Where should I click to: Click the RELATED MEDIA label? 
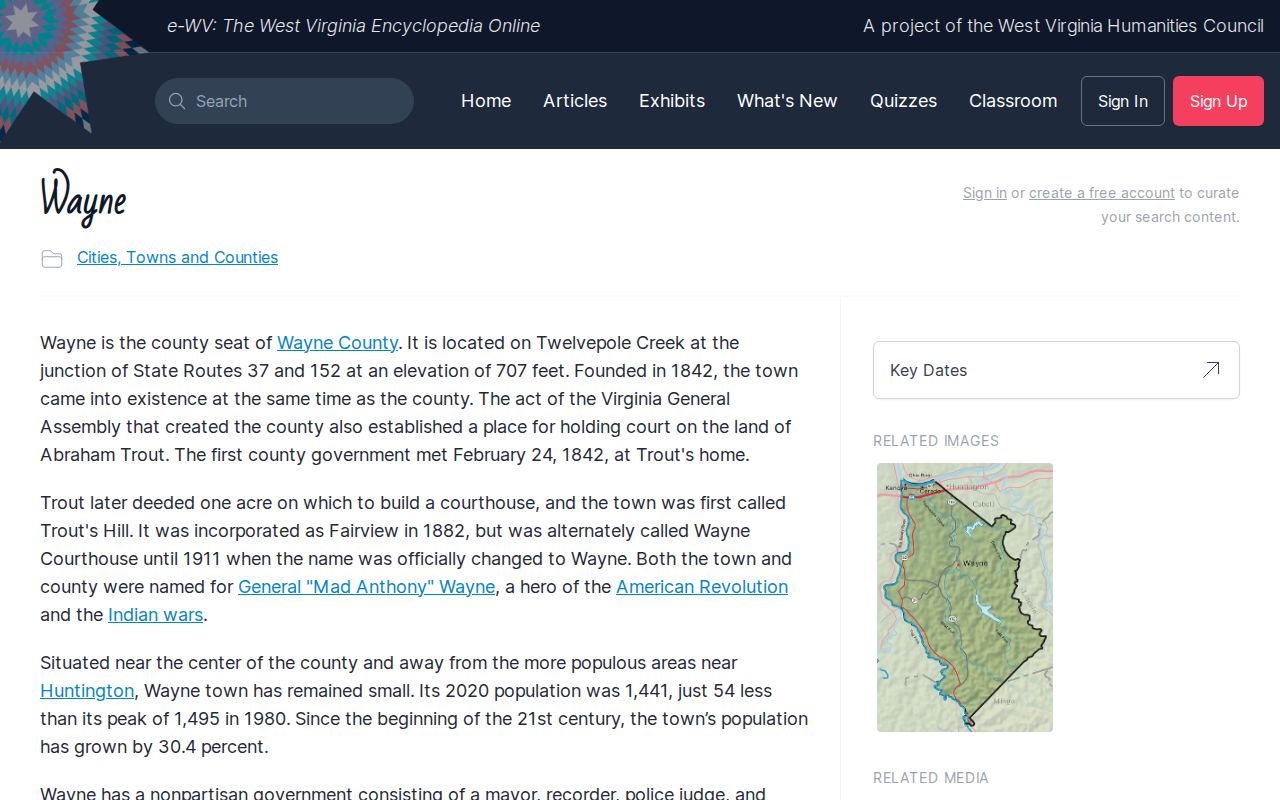coord(931,777)
